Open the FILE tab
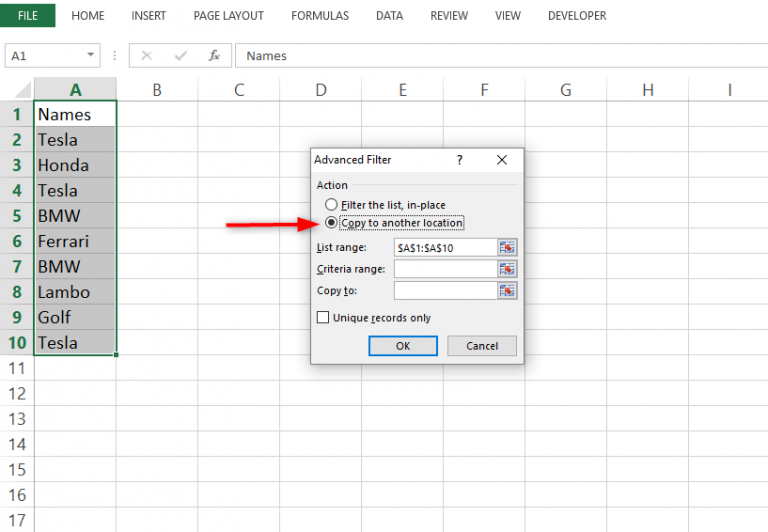 click(27, 16)
